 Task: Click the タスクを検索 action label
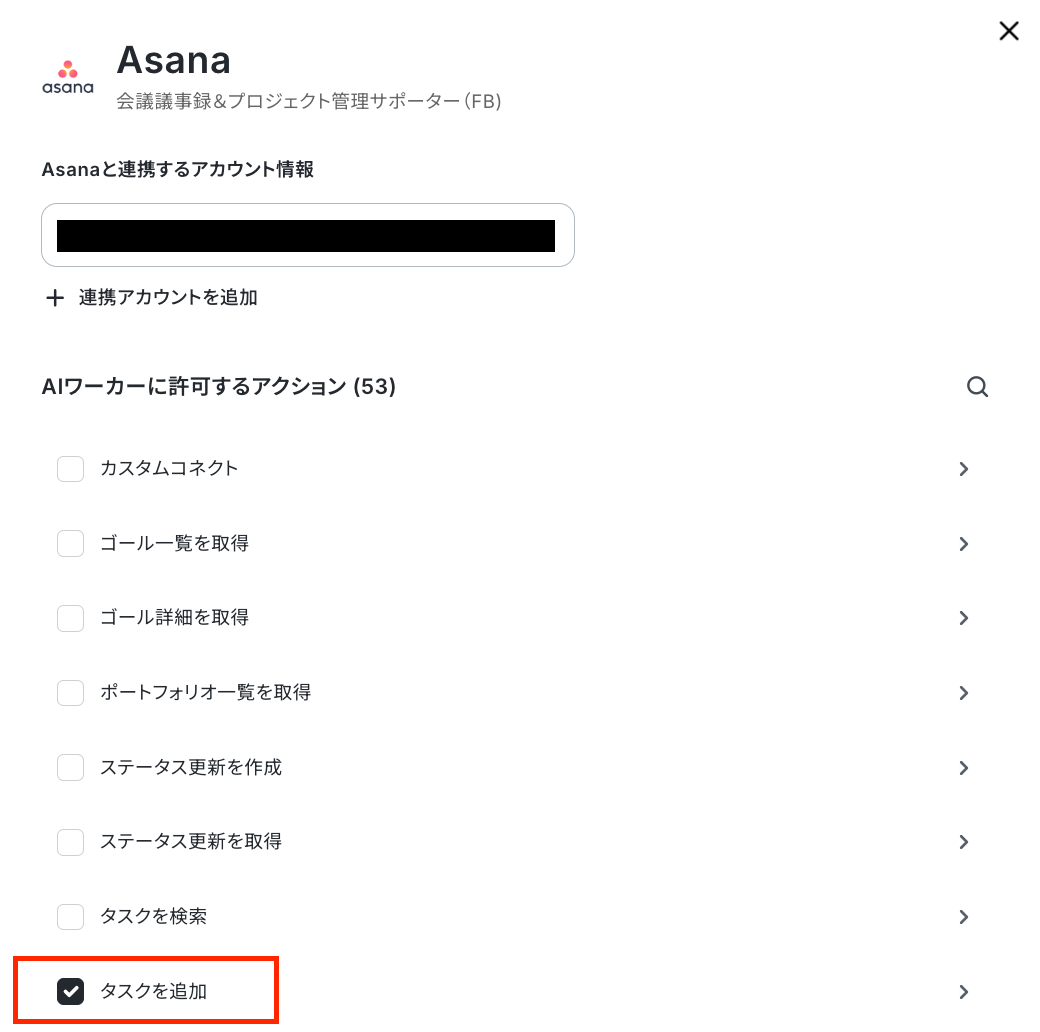(153, 917)
